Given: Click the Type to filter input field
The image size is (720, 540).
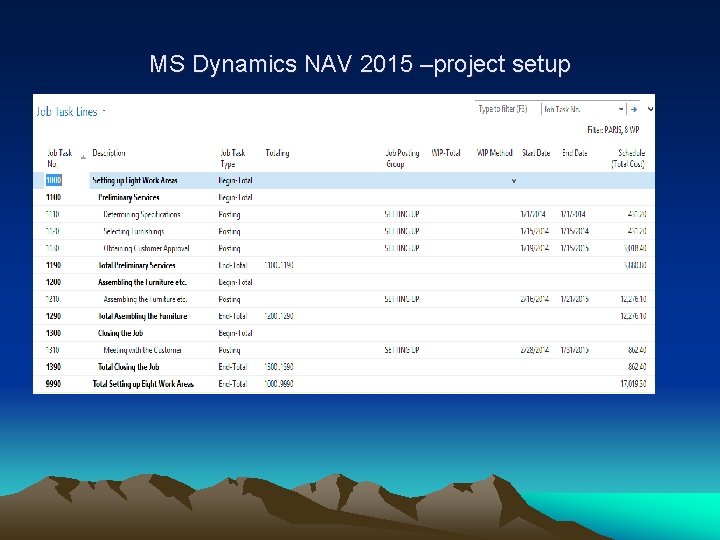Looking at the screenshot, I should click(507, 109).
